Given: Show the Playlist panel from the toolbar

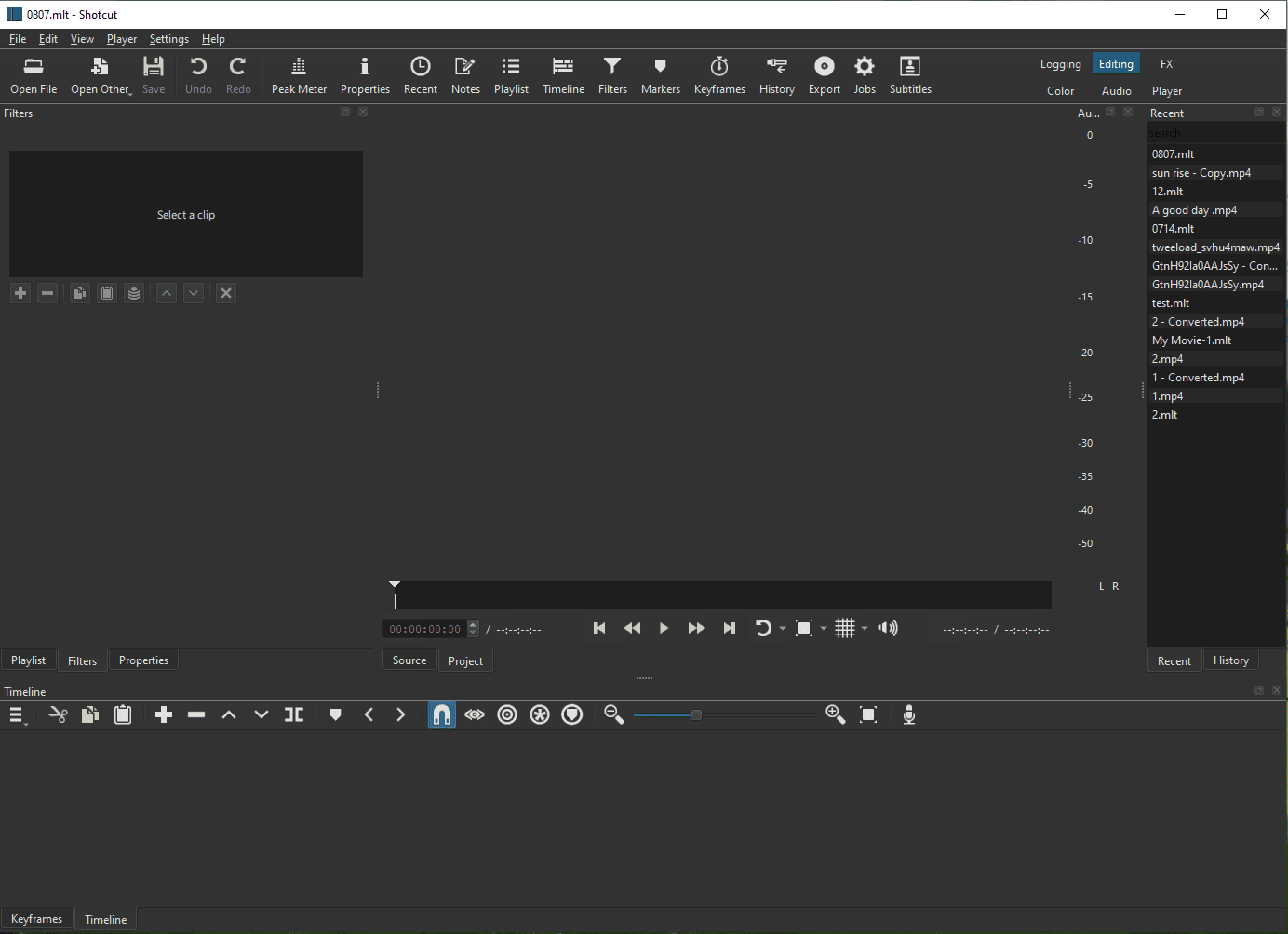Looking at the screenshot, I should (511, 75).
